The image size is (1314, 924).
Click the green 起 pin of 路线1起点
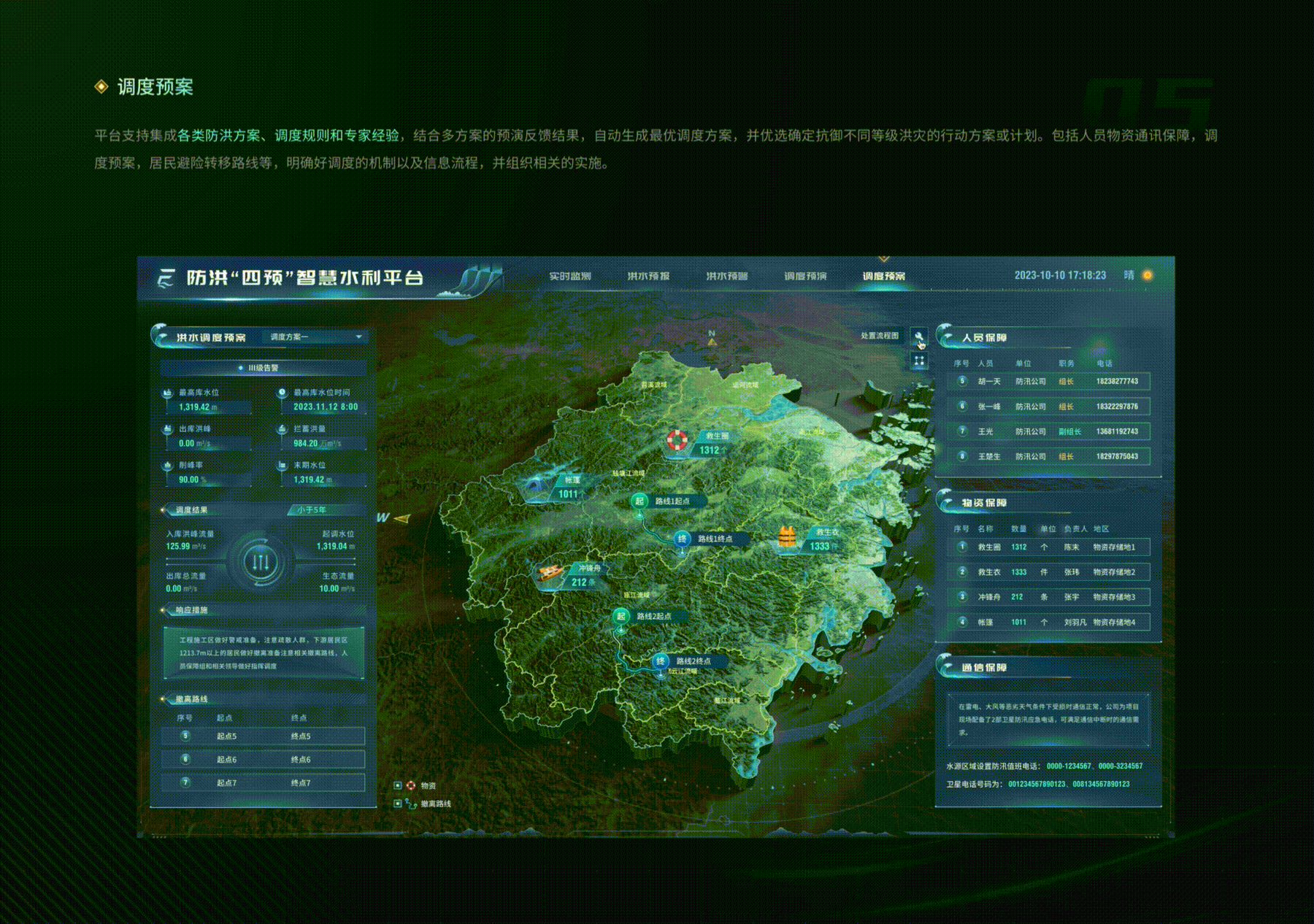[639, 501]
